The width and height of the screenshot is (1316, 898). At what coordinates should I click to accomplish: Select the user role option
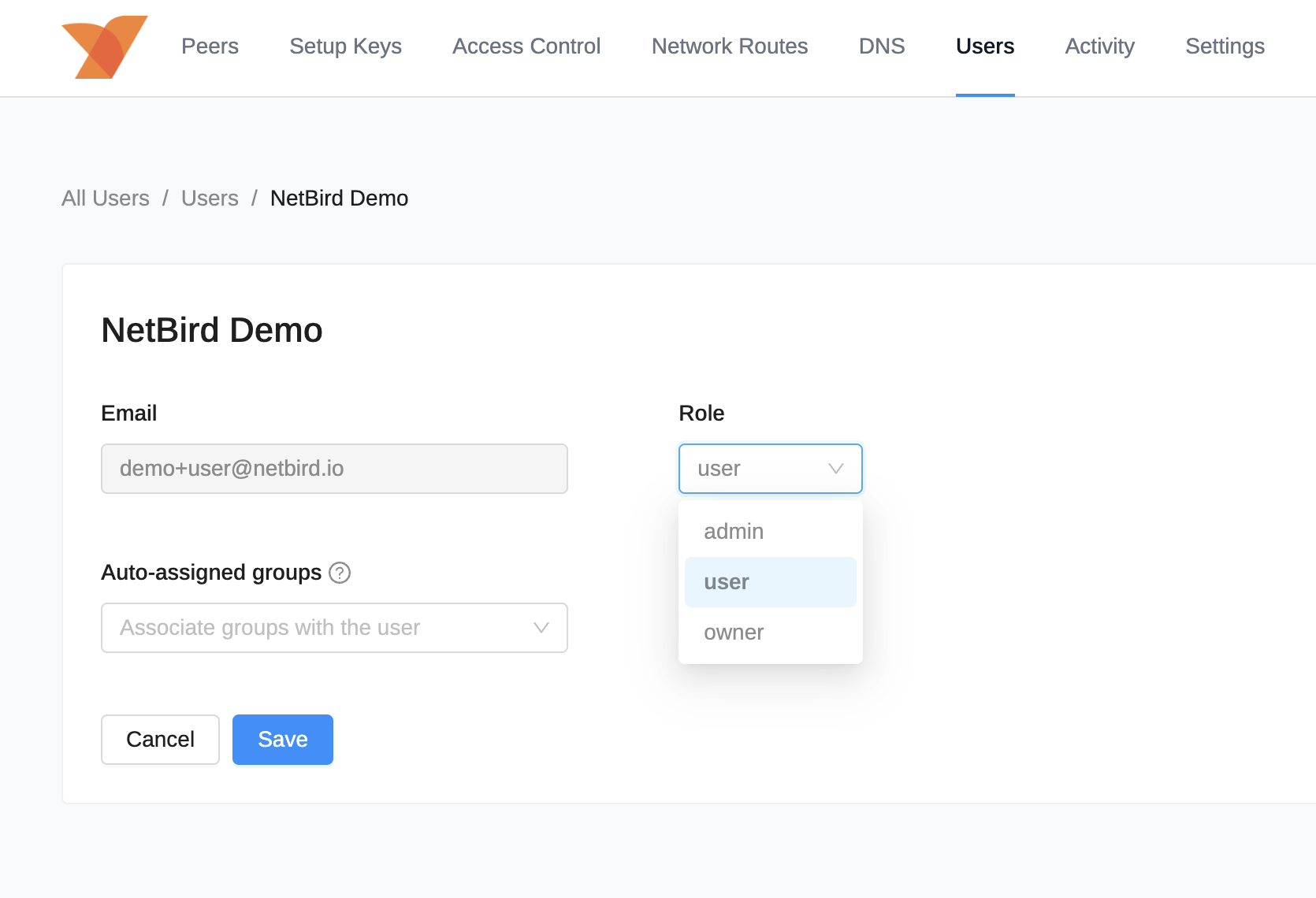(x=727, y=582)
